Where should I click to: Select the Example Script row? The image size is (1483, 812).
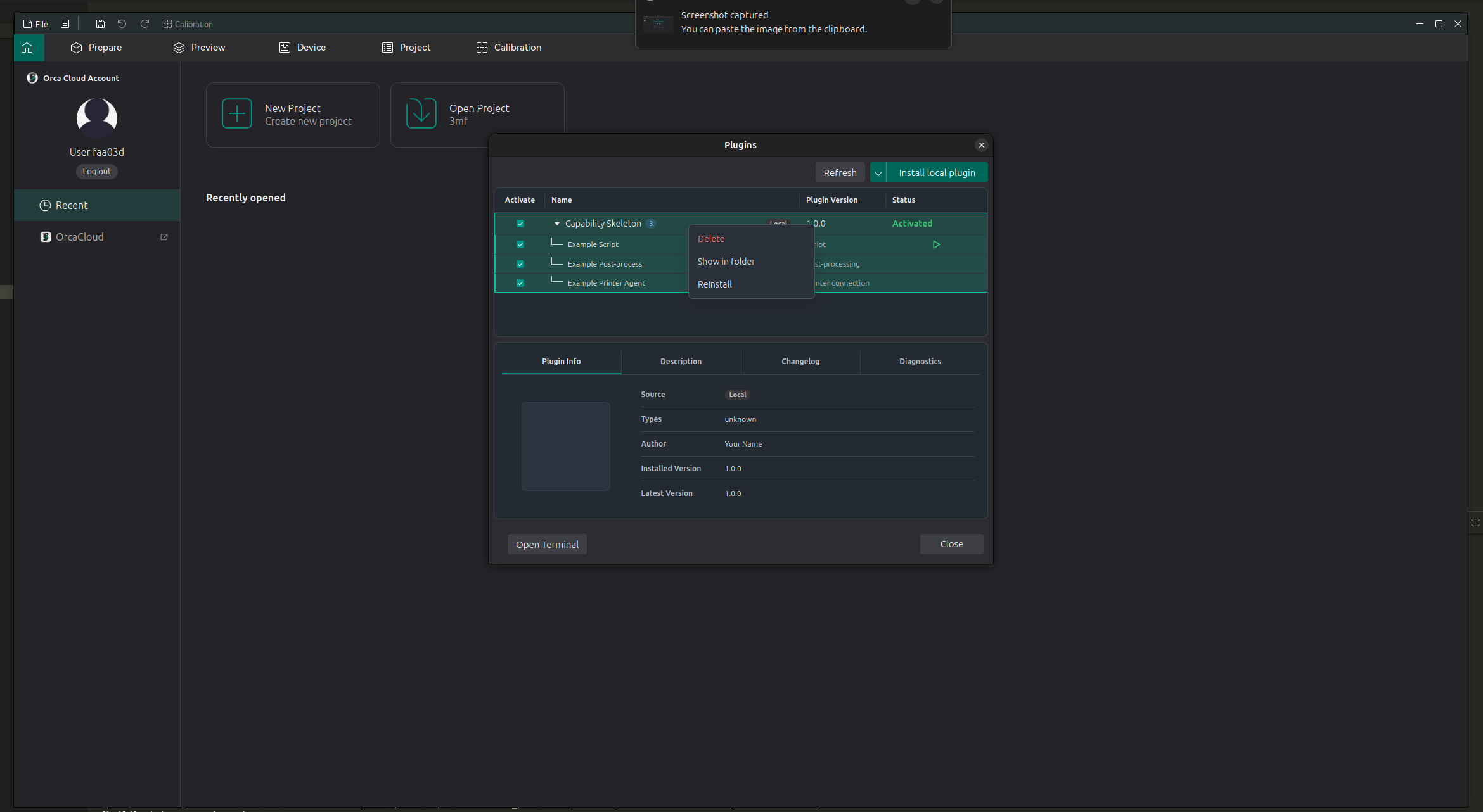741,244
